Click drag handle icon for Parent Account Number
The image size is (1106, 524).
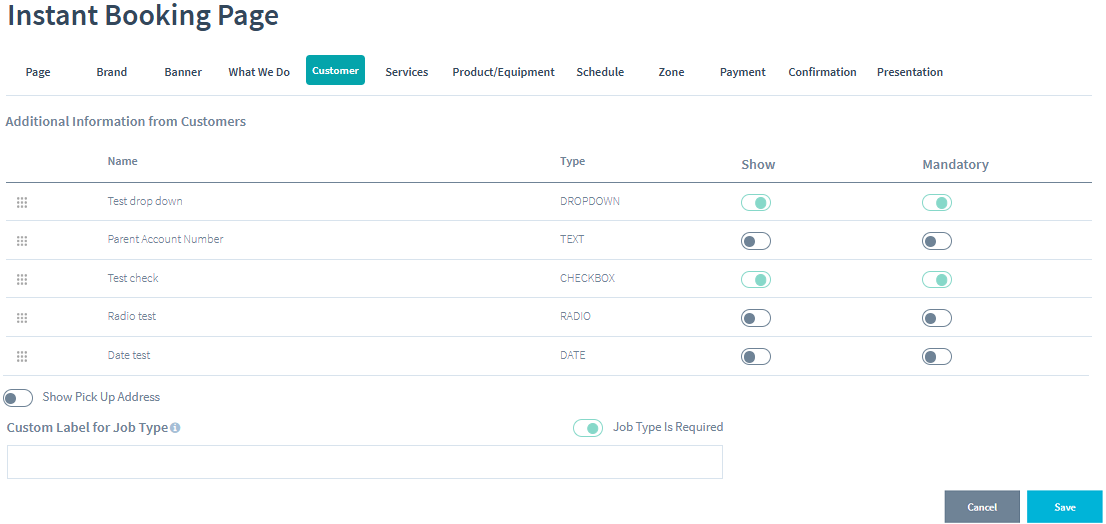pyautogui.click(x=22, y=241)
